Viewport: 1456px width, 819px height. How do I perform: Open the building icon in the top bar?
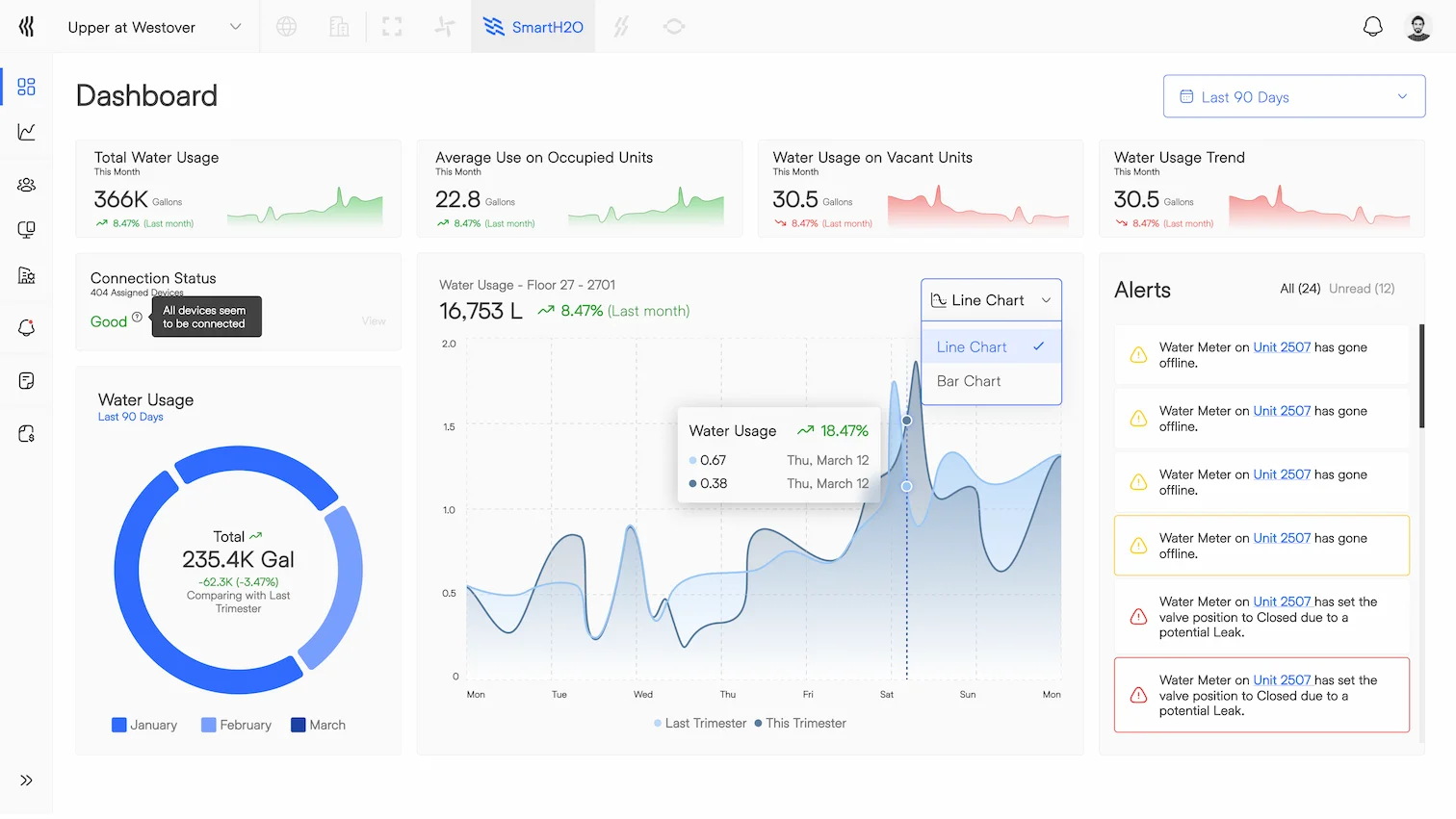339,27
